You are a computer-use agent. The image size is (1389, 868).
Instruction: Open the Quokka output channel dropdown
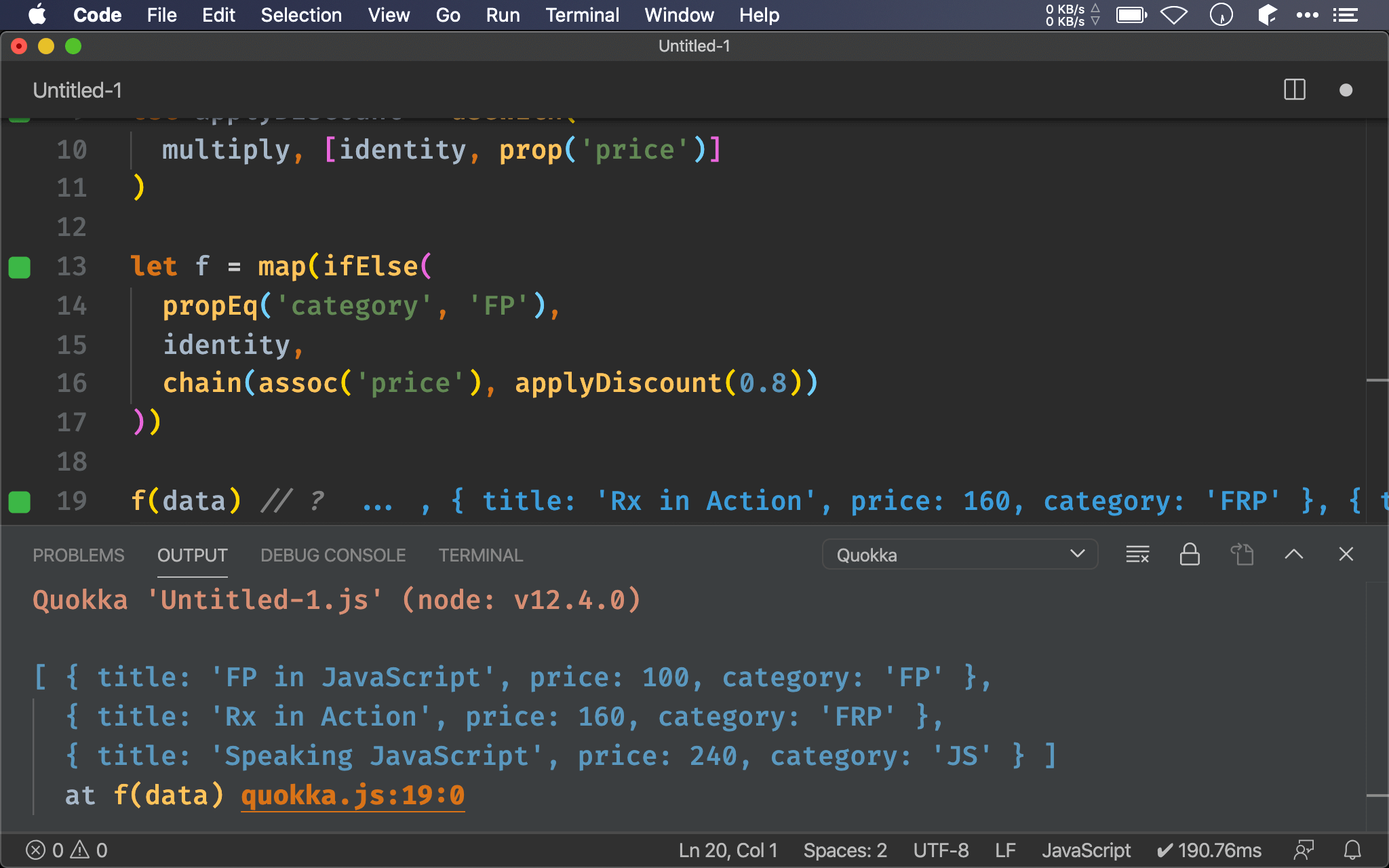pyautogui.click(x=960, y=555)
